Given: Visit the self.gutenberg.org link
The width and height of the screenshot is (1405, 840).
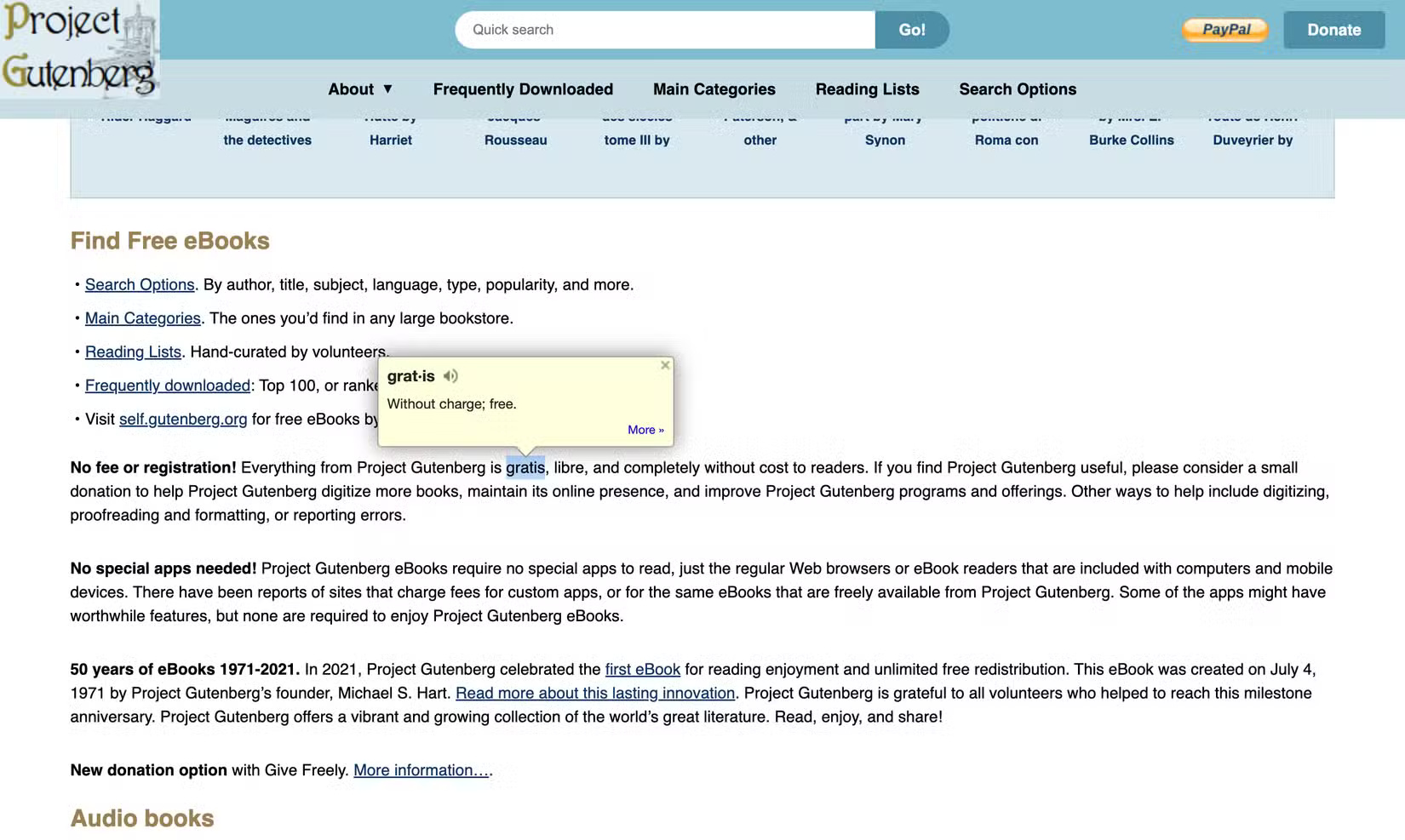Looking at the screenshot, I should 182,419.
